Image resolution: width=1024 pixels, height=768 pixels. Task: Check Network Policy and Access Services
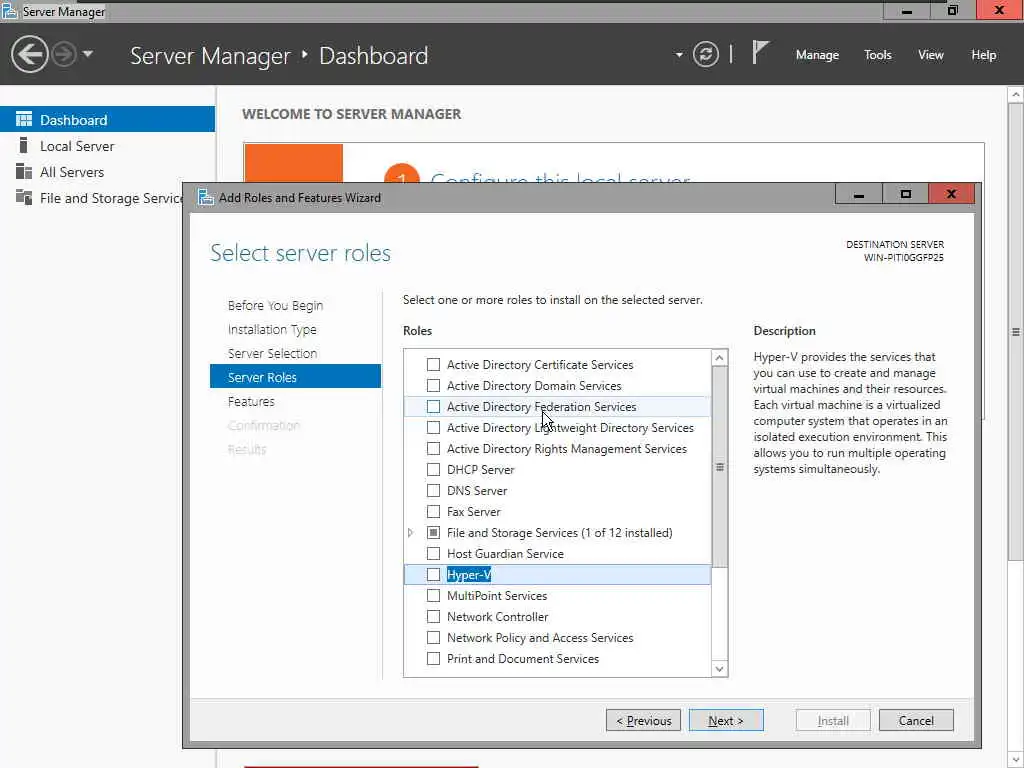pos(433,637)
